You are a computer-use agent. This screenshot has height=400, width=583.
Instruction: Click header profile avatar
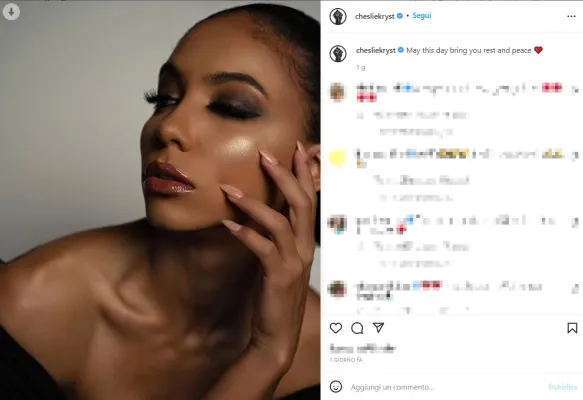tap(338, 16)
